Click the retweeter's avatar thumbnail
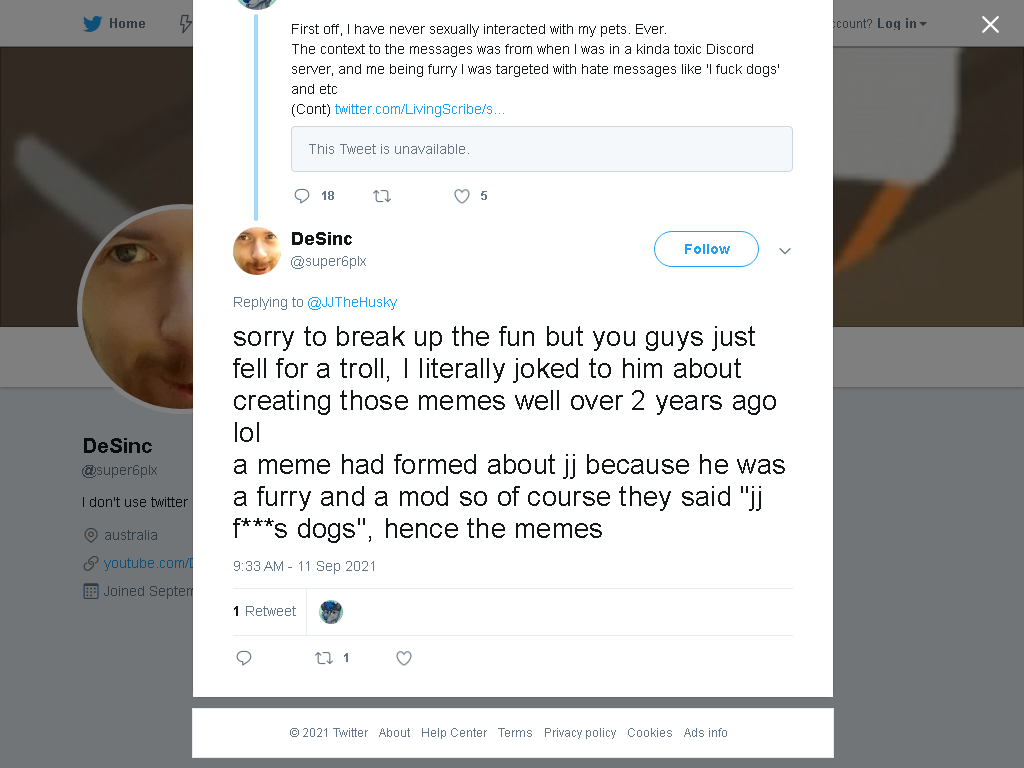Screen dimensions: 1024x768 tap(331, 612)
